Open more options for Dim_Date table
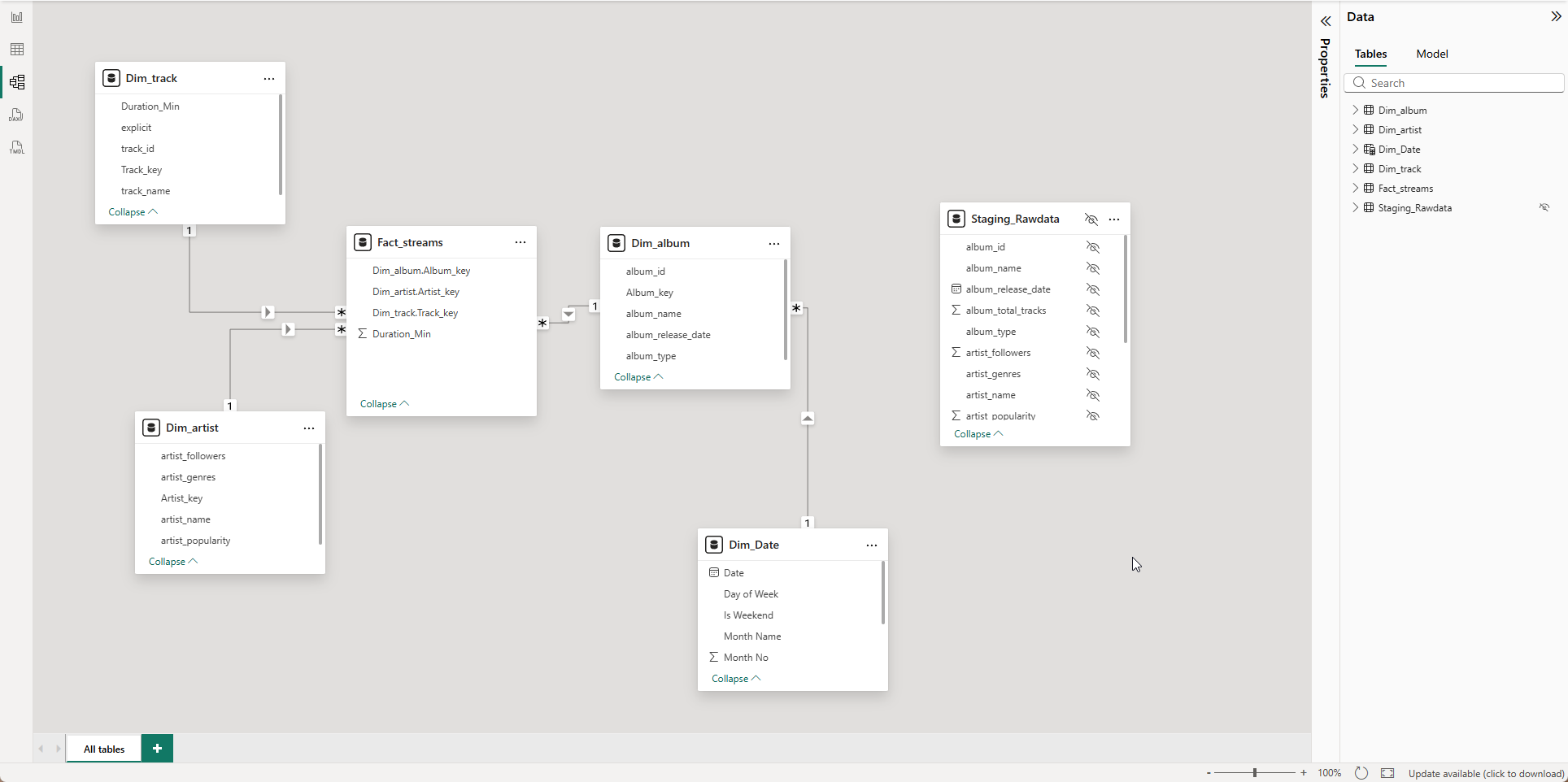This screenshot has width=1568, height=782. (x=872, y=545)
